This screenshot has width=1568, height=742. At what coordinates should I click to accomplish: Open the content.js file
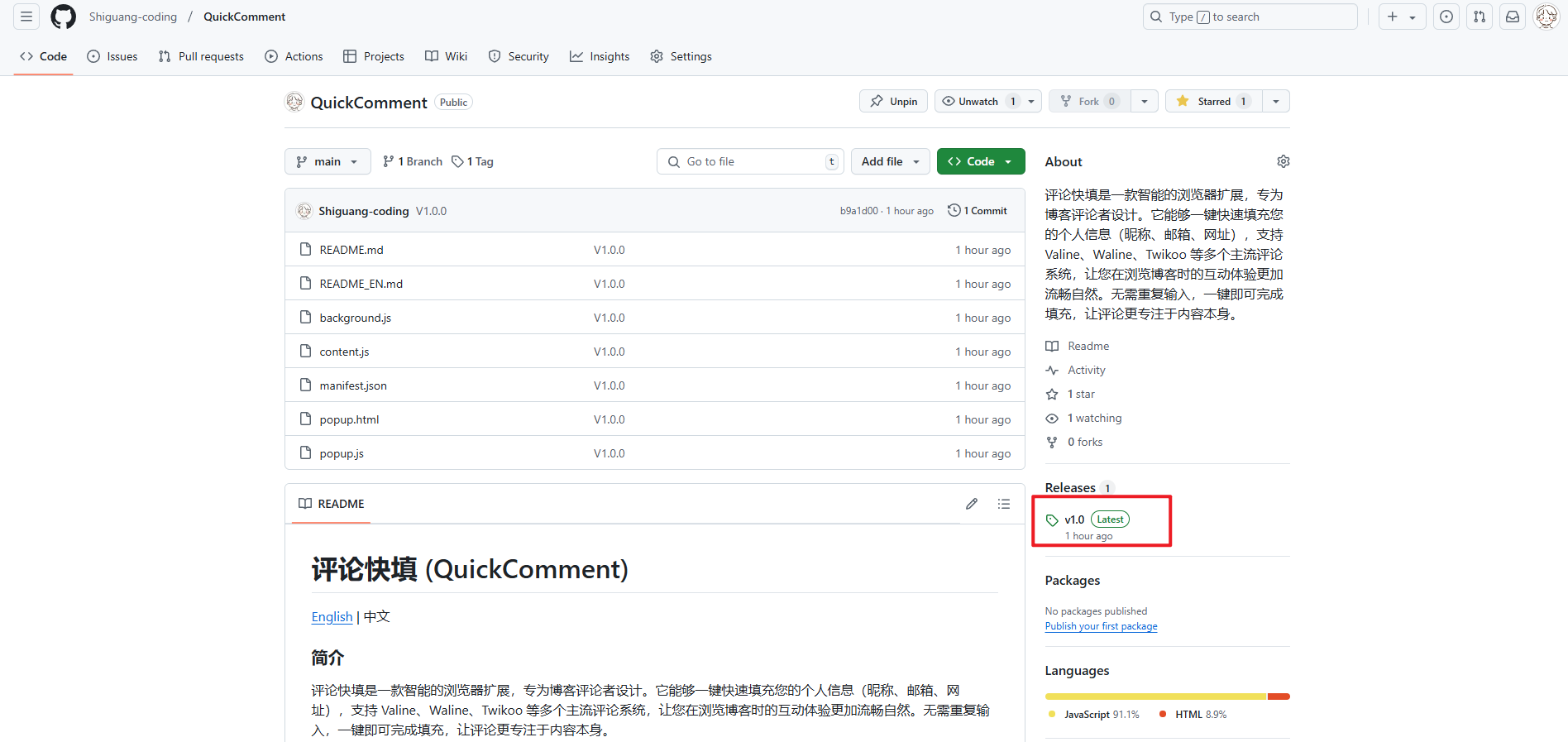tap(345, 352)
